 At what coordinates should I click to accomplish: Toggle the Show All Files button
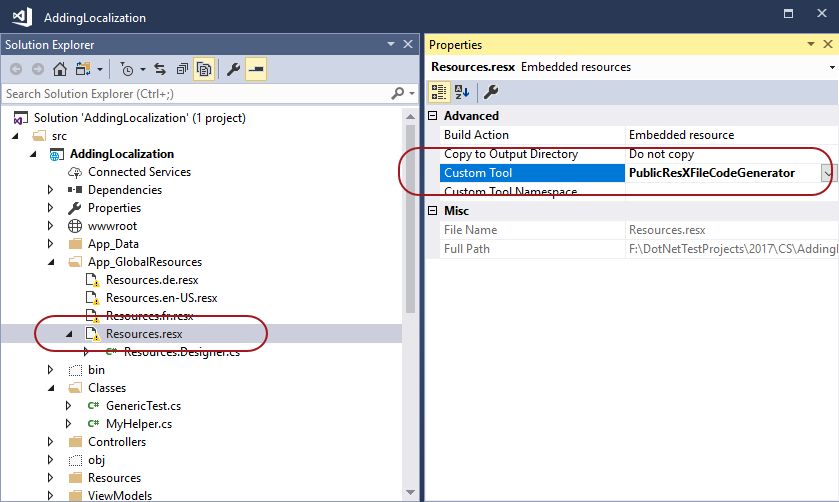tap(203, 69)
